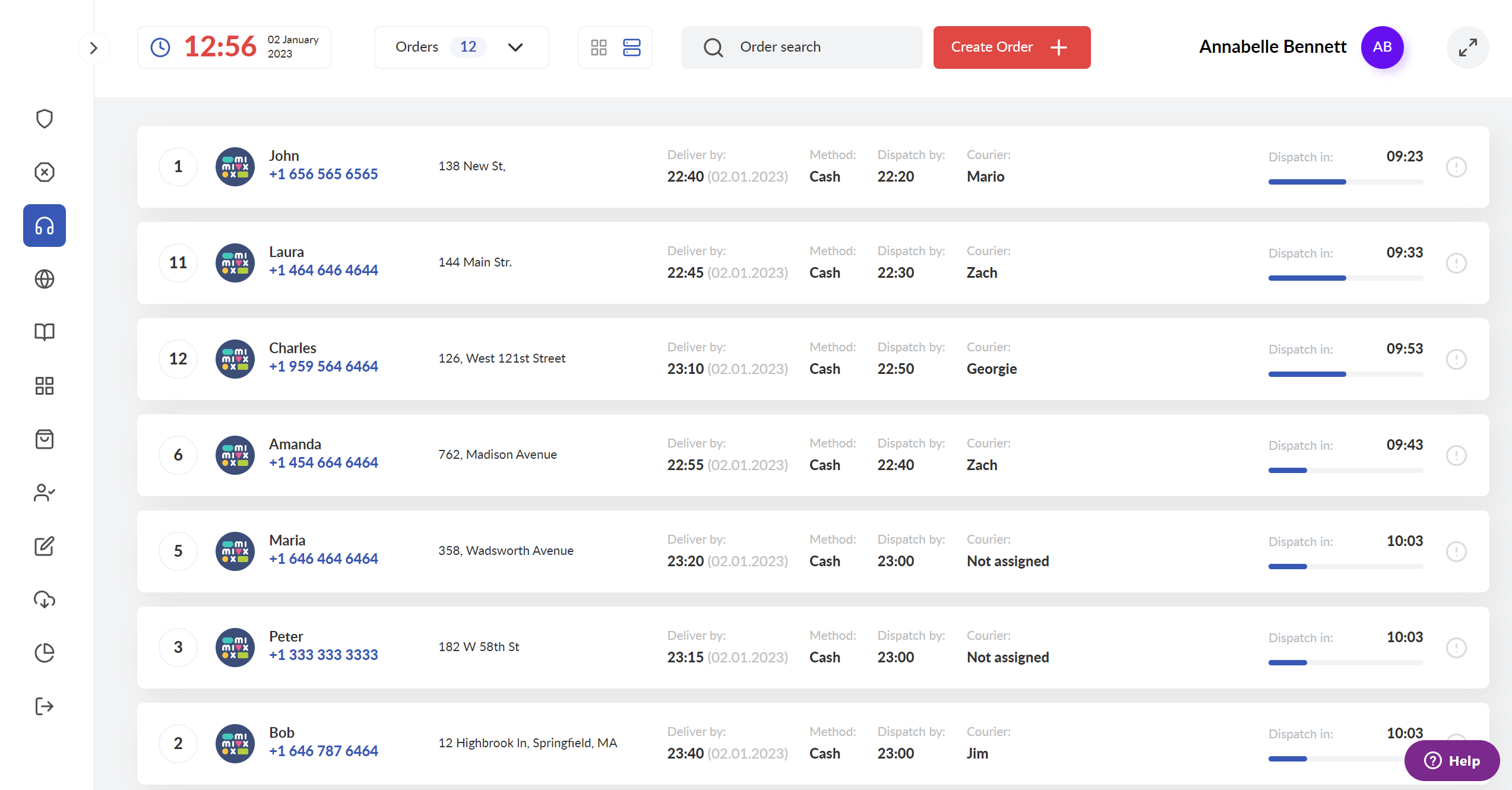Image resolution: width=1512 pixels, height=790 pixels.
Task: Expand the collapsed sidebar with chevron
Action: pos(93,48)
